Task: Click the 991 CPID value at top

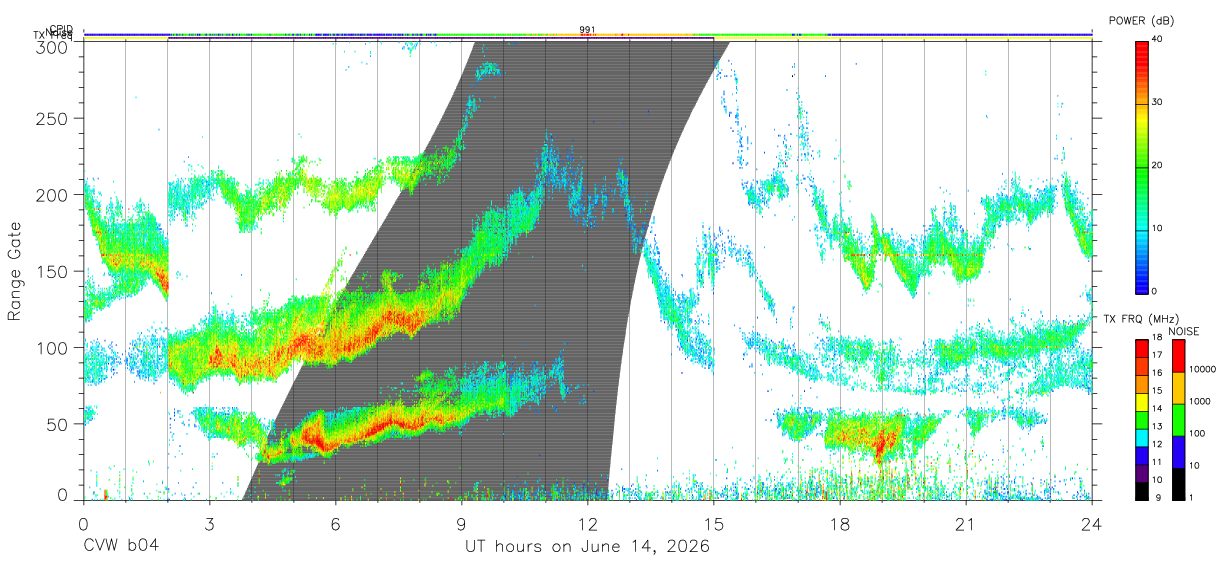Action: [587, 30]
